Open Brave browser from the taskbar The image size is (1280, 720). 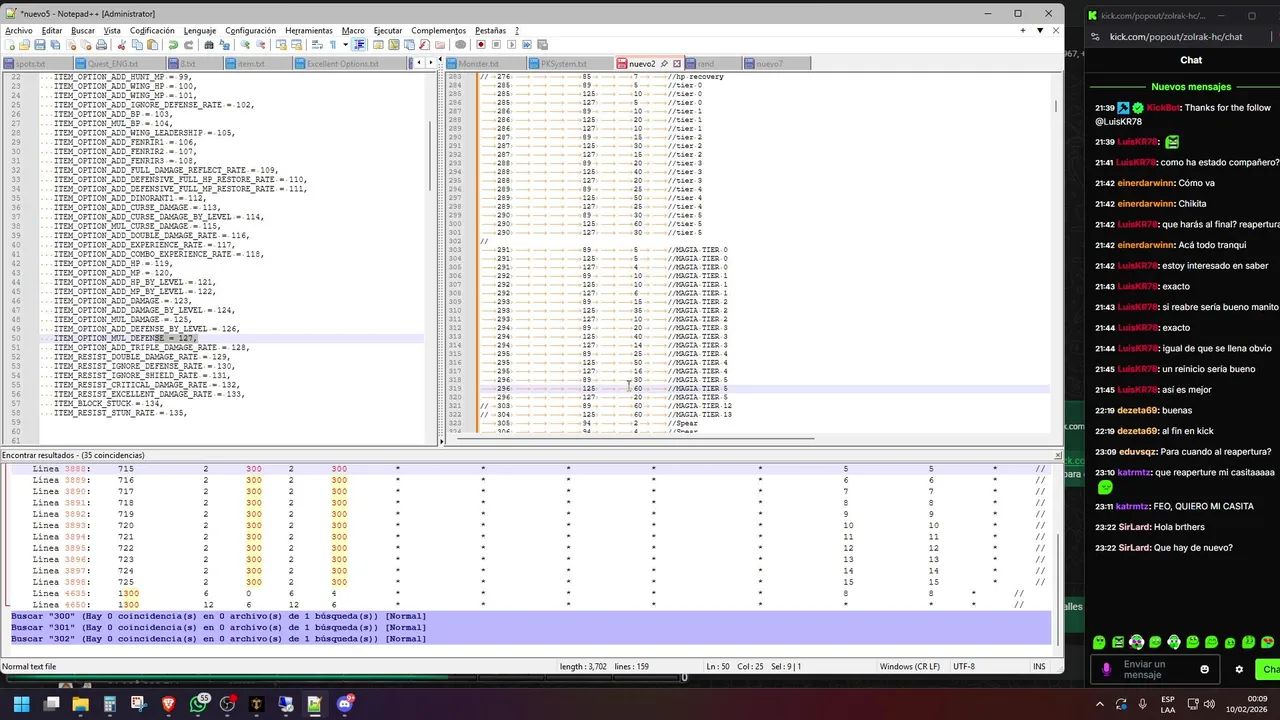[x=167, y=704]
